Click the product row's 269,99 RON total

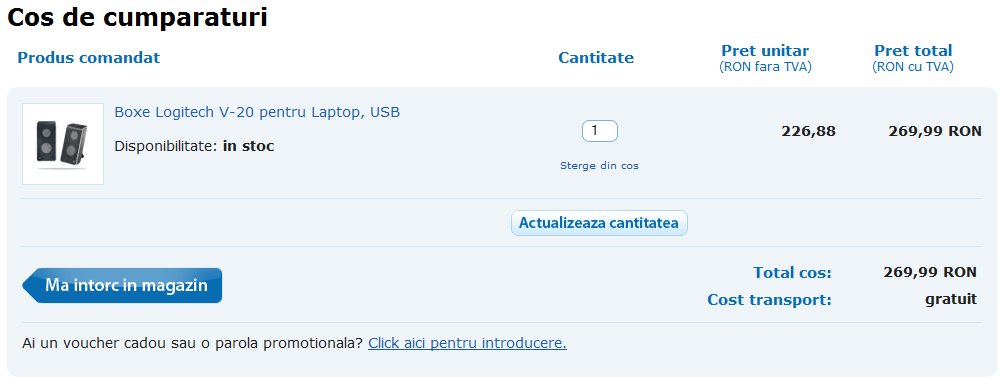(x=934, y=131)
